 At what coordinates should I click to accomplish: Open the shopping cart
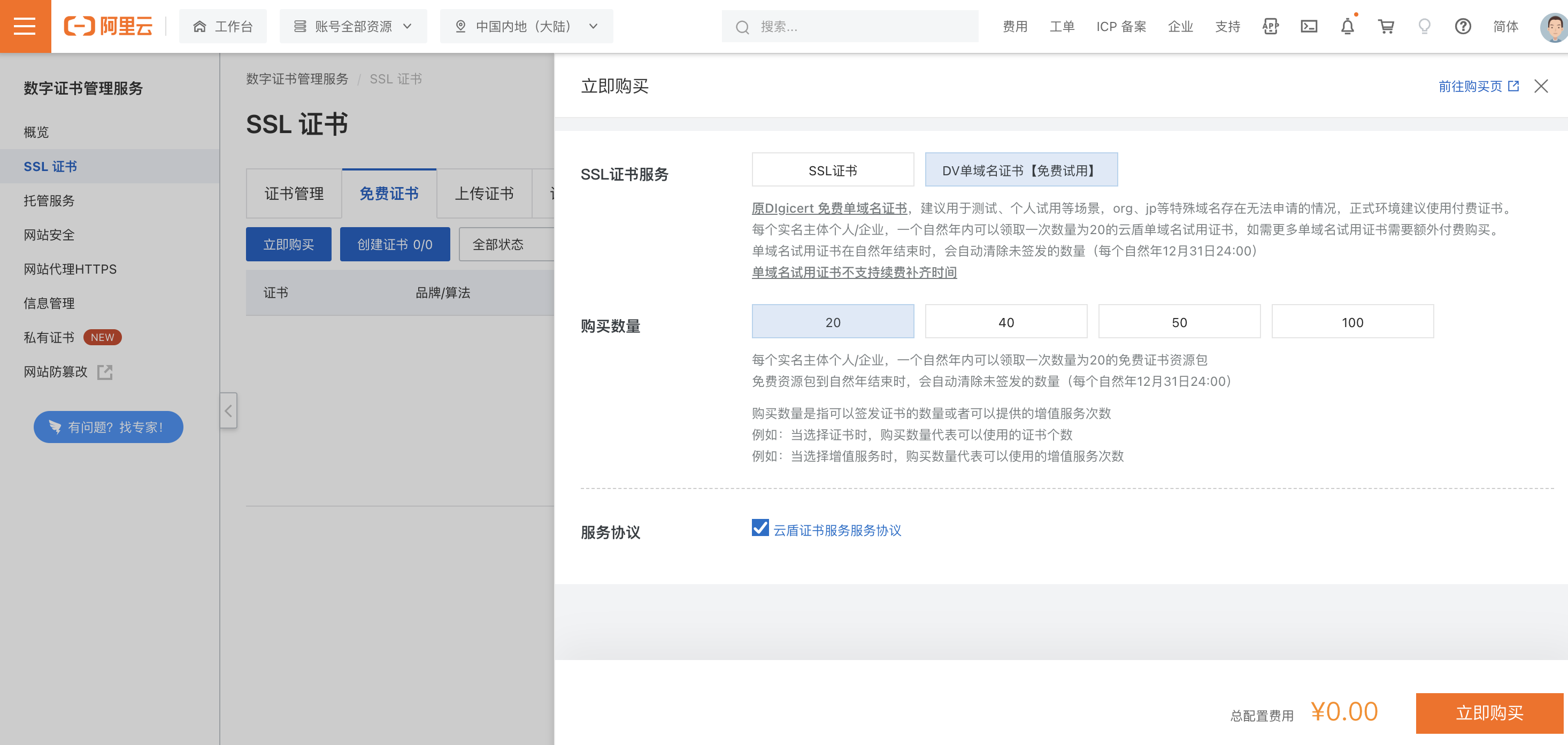(x=1386, y=26)
